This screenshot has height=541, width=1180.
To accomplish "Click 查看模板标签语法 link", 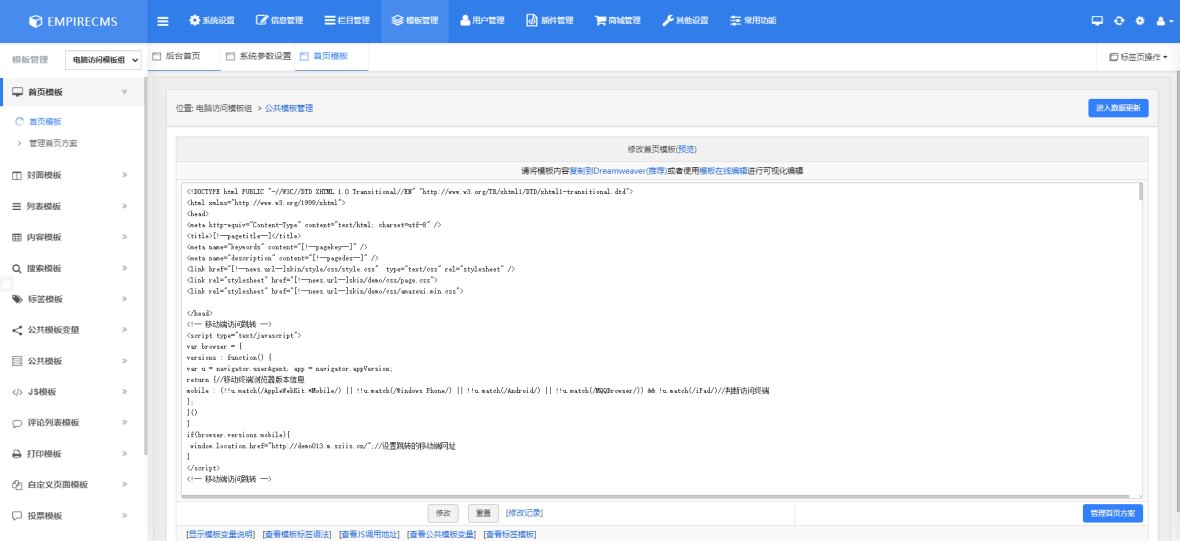I will (x=297, y=534).
